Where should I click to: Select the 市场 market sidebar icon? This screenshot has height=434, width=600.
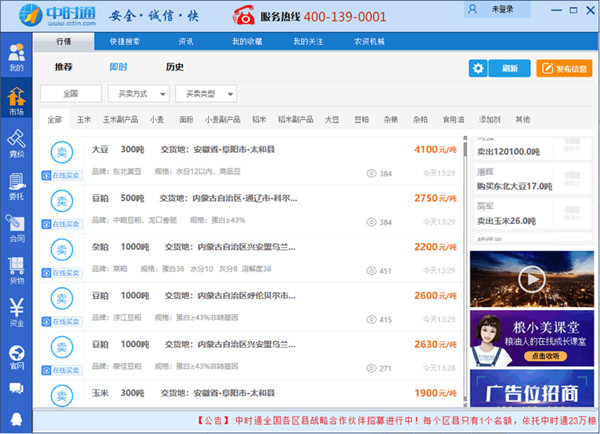(x=16, y=100)
